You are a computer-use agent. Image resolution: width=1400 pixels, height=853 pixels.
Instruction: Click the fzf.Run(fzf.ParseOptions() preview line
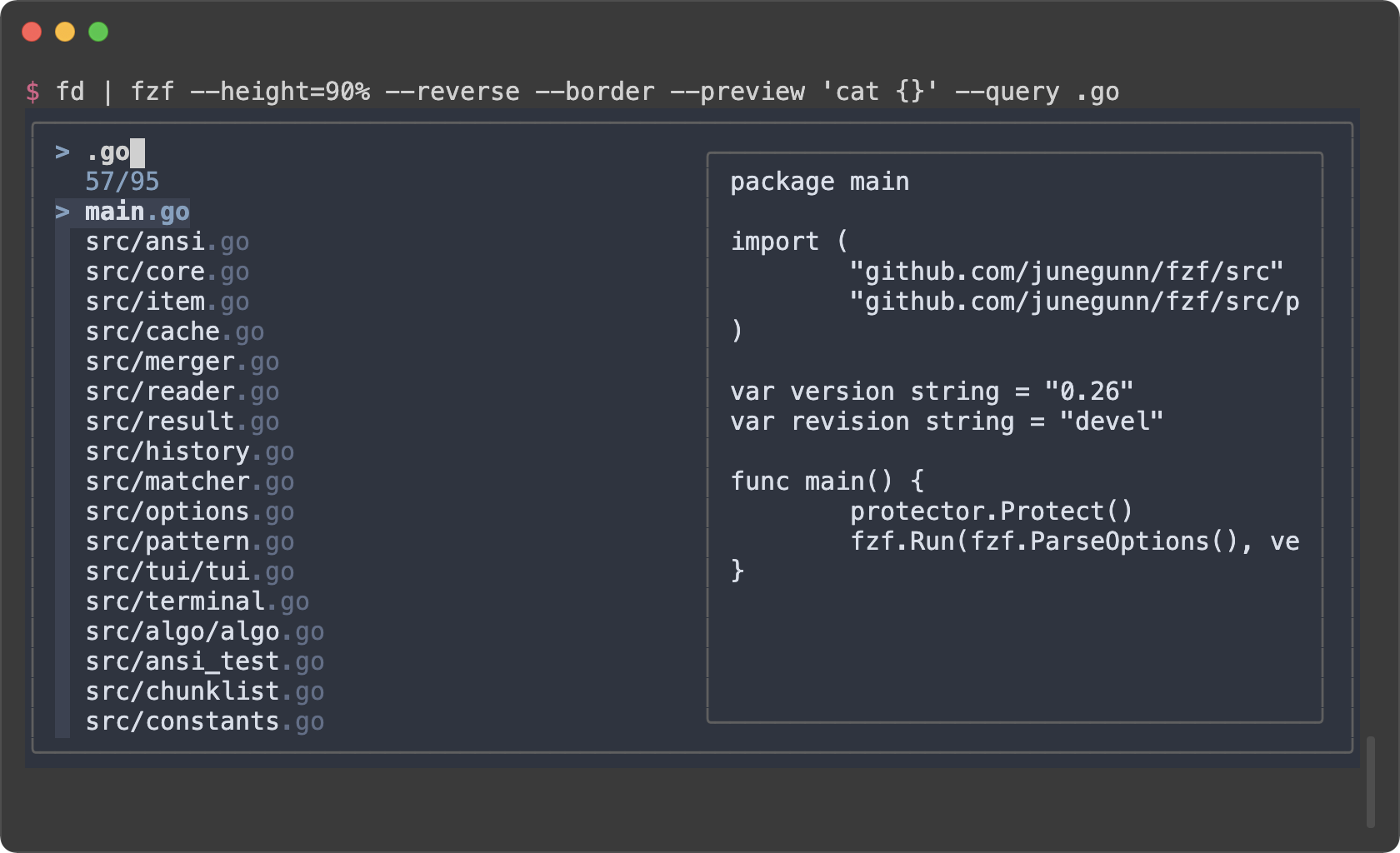[1075, 541]
